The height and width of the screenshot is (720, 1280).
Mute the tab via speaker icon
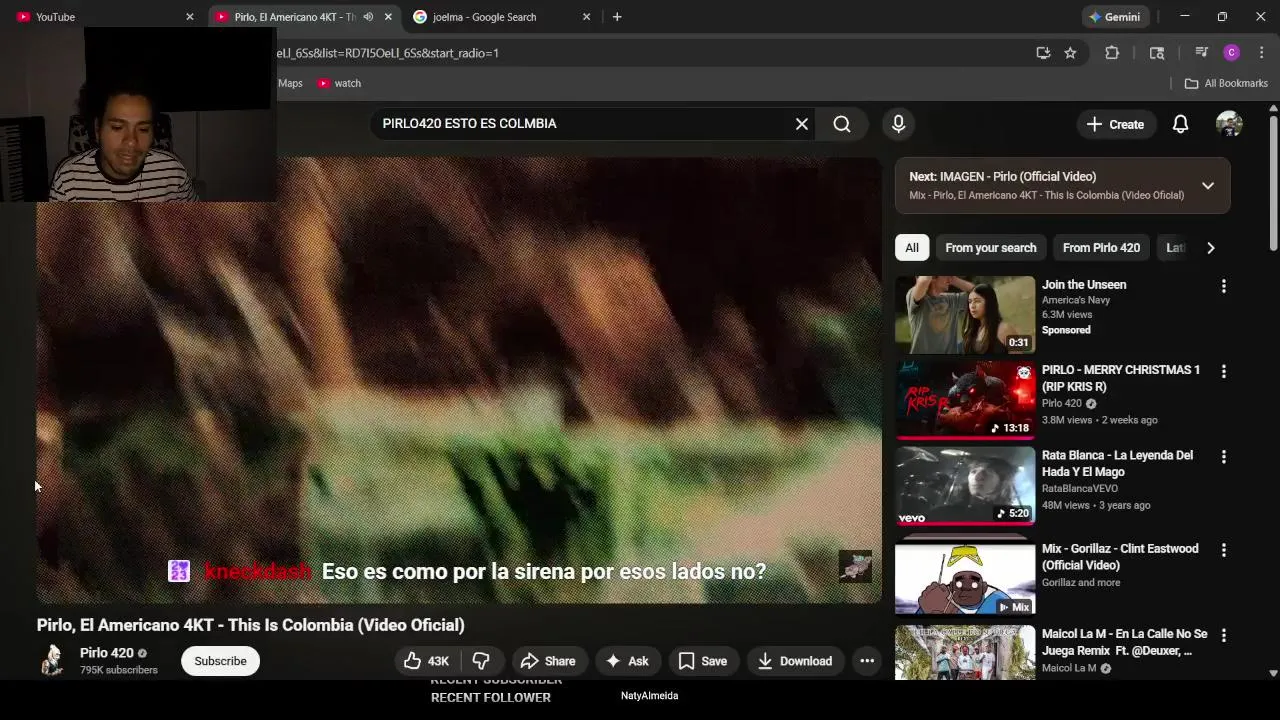pyautogui.click(x=368, y=17)
